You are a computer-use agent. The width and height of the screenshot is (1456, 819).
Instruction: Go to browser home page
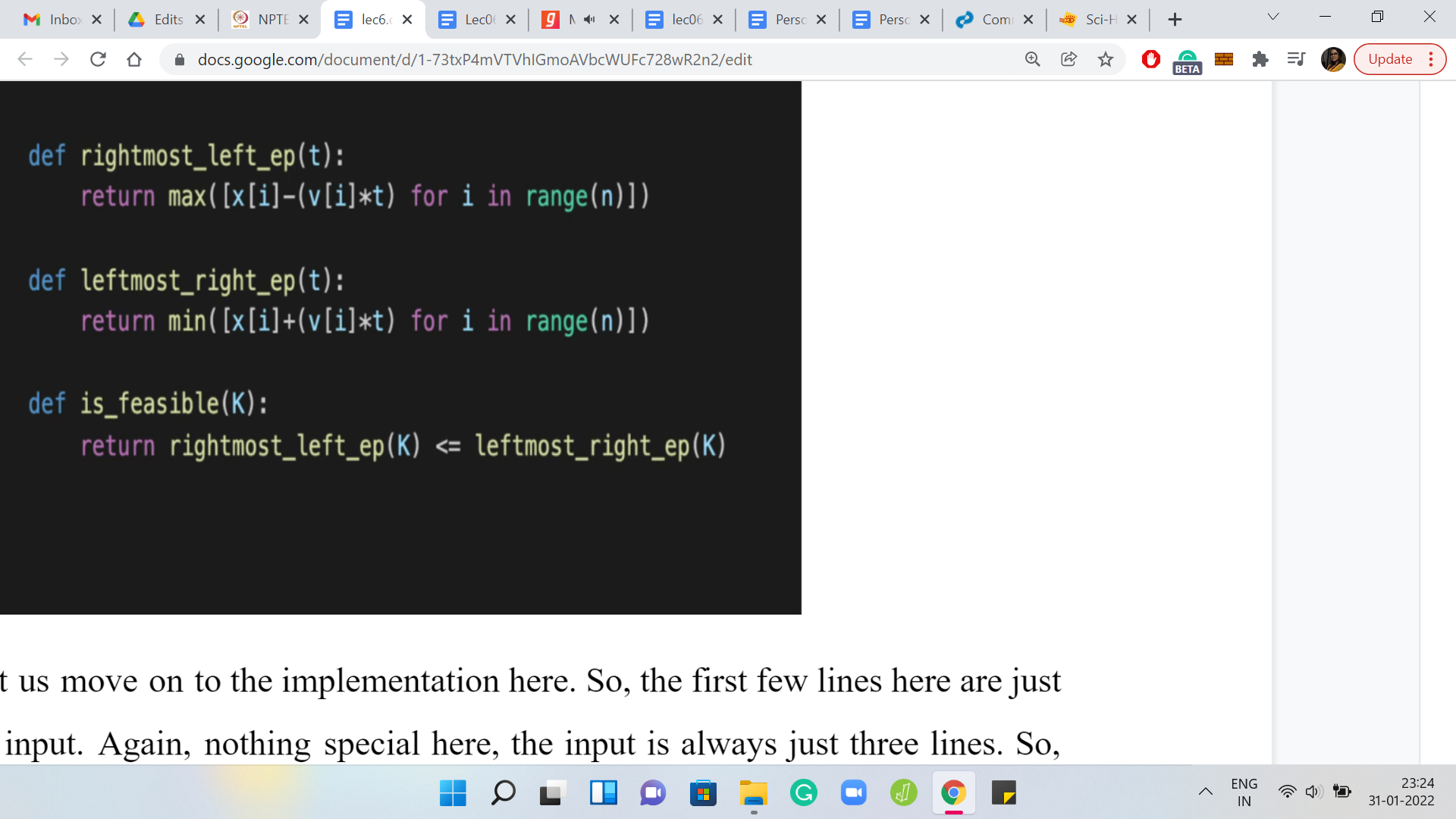click(x=134, y=59)
